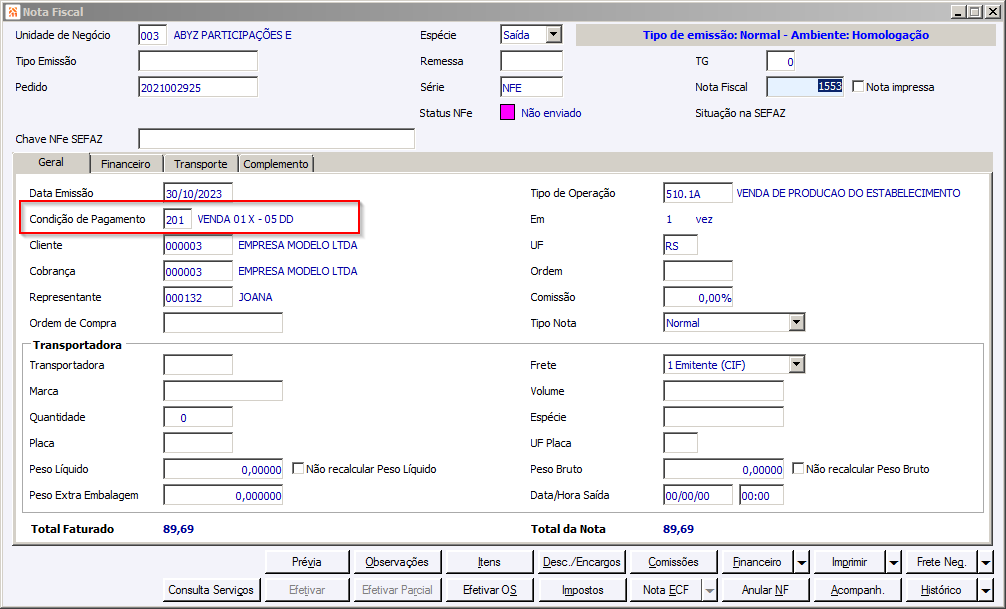Click the Remessa input field

(531, 61)
